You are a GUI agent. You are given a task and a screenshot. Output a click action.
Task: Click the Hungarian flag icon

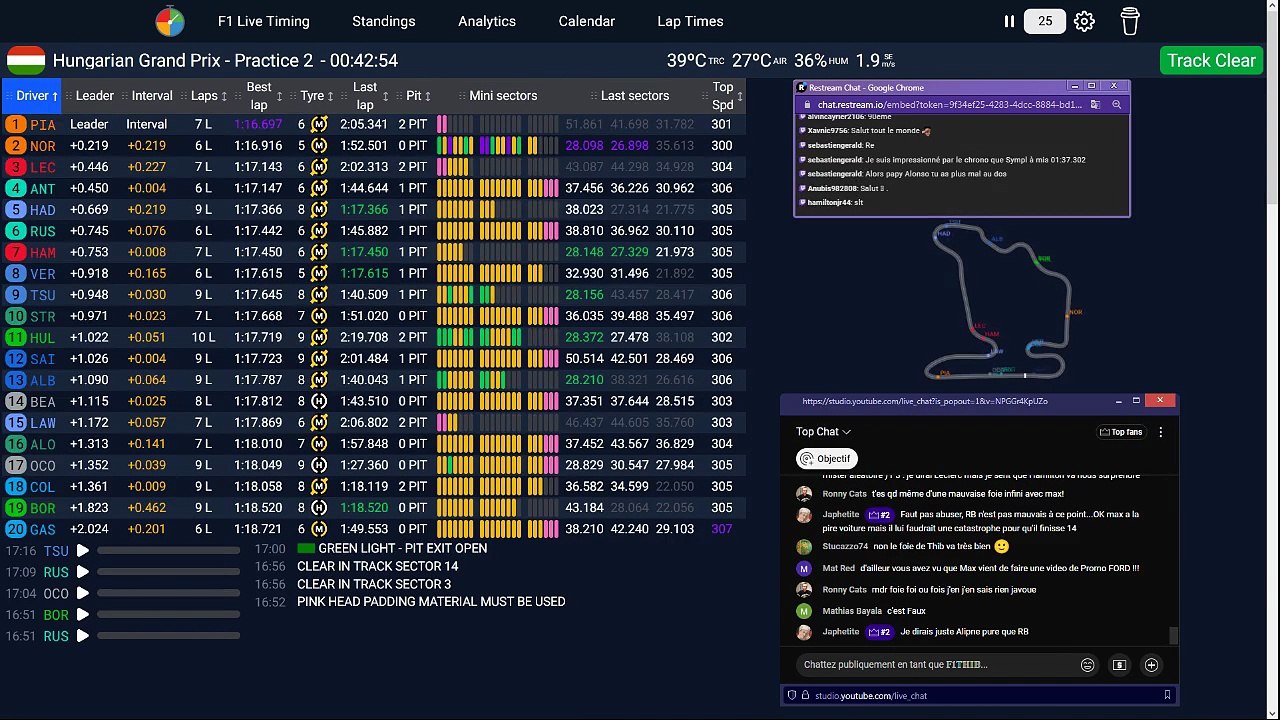[x=26, y=60]
